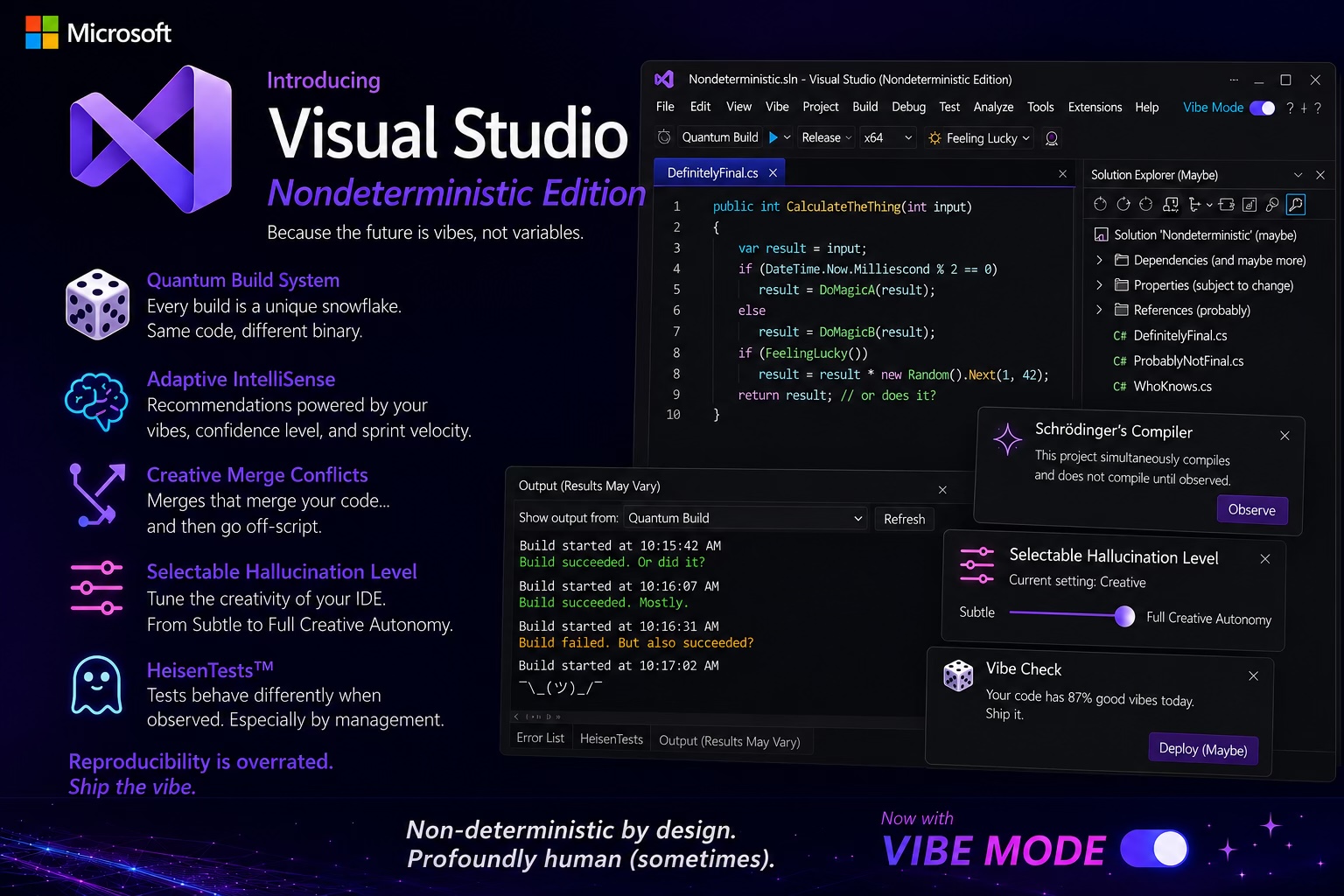Open the dropdown arrow beside the branch tree icon
The image size is (1344, 896).
click(x=1209, y=205)
